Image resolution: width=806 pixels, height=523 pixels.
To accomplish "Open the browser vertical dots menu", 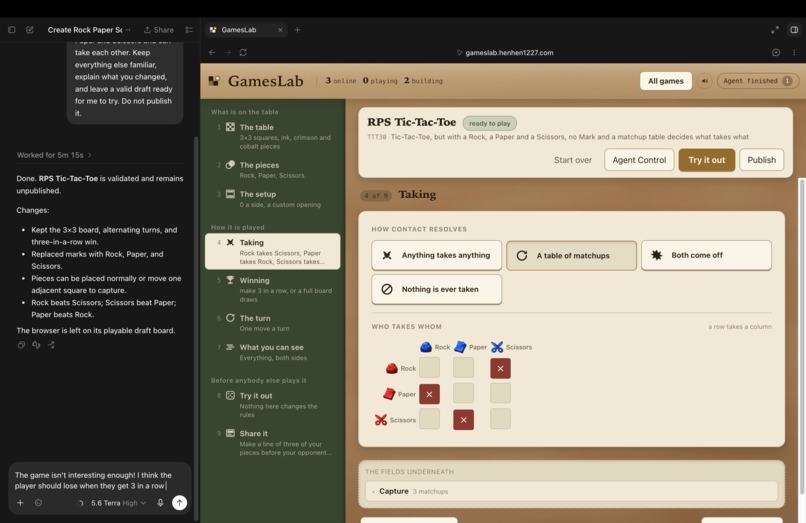I will pyautogui.click(x=794, y=52).
